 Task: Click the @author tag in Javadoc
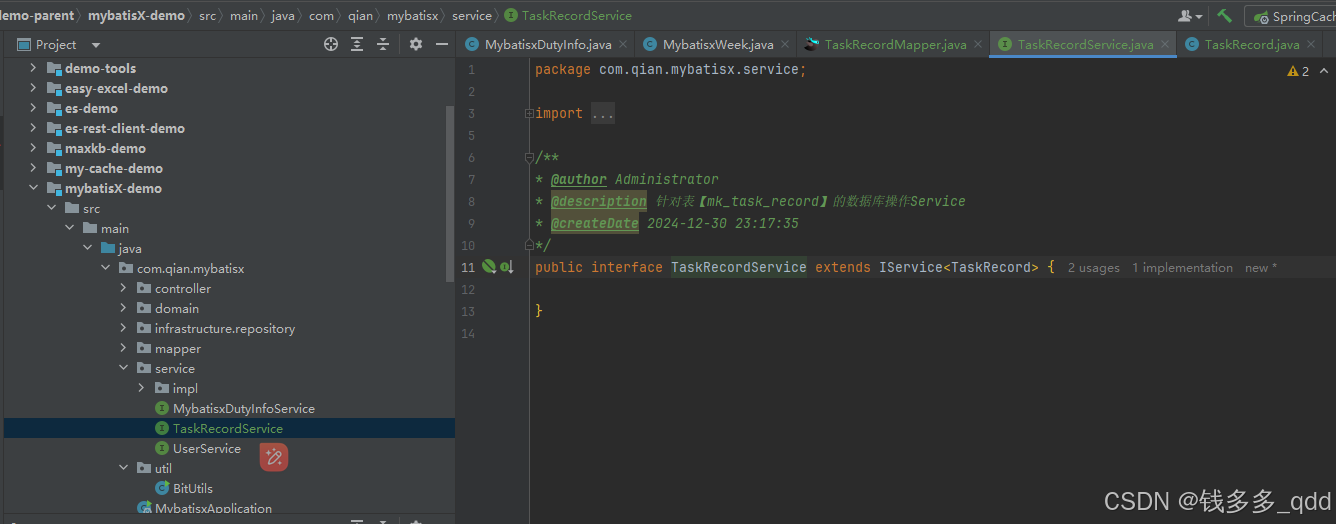578,179
